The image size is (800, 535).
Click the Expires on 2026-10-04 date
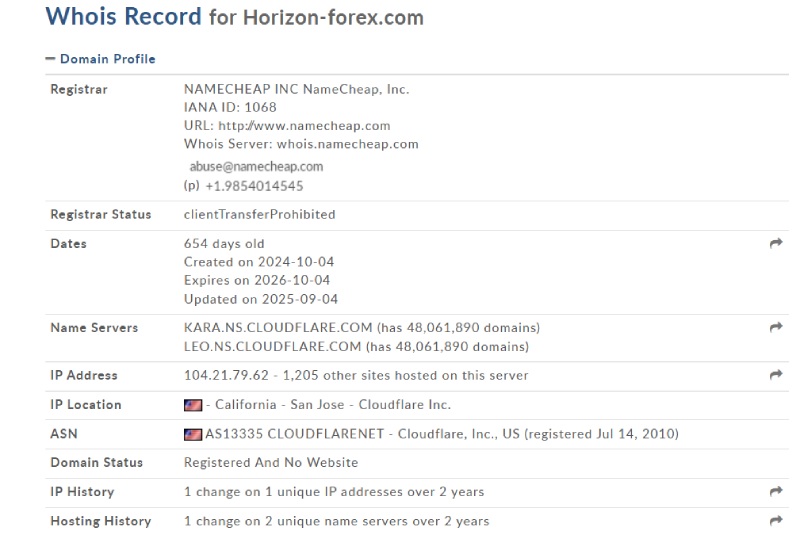(257, 281)
